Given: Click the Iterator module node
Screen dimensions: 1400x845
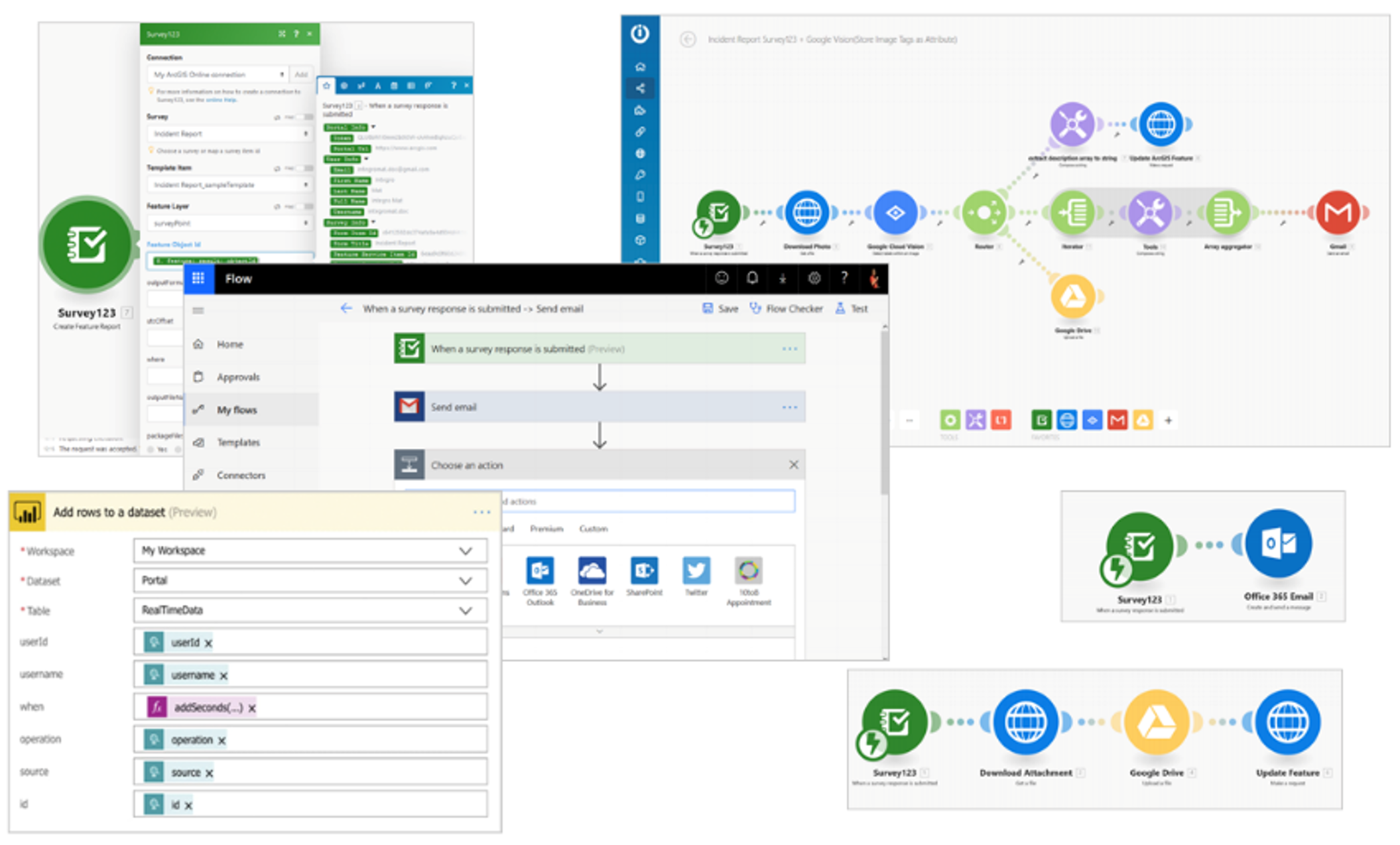Looking at the screenshot, I should 1072,213.
